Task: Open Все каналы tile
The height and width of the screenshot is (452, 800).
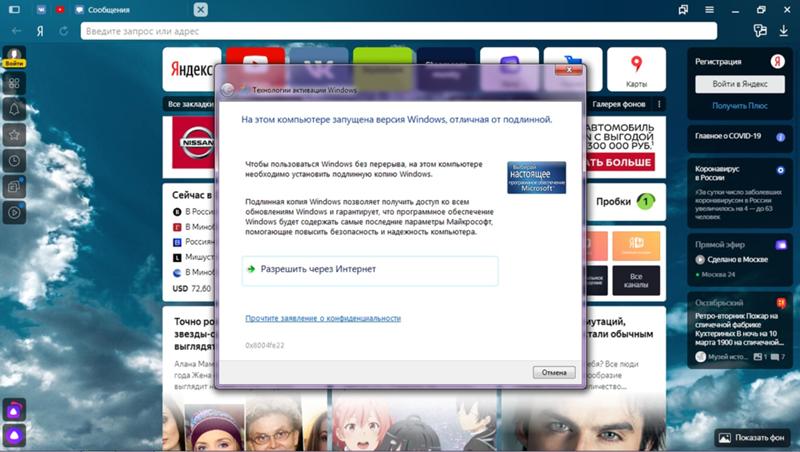Action: click(636, 281)
